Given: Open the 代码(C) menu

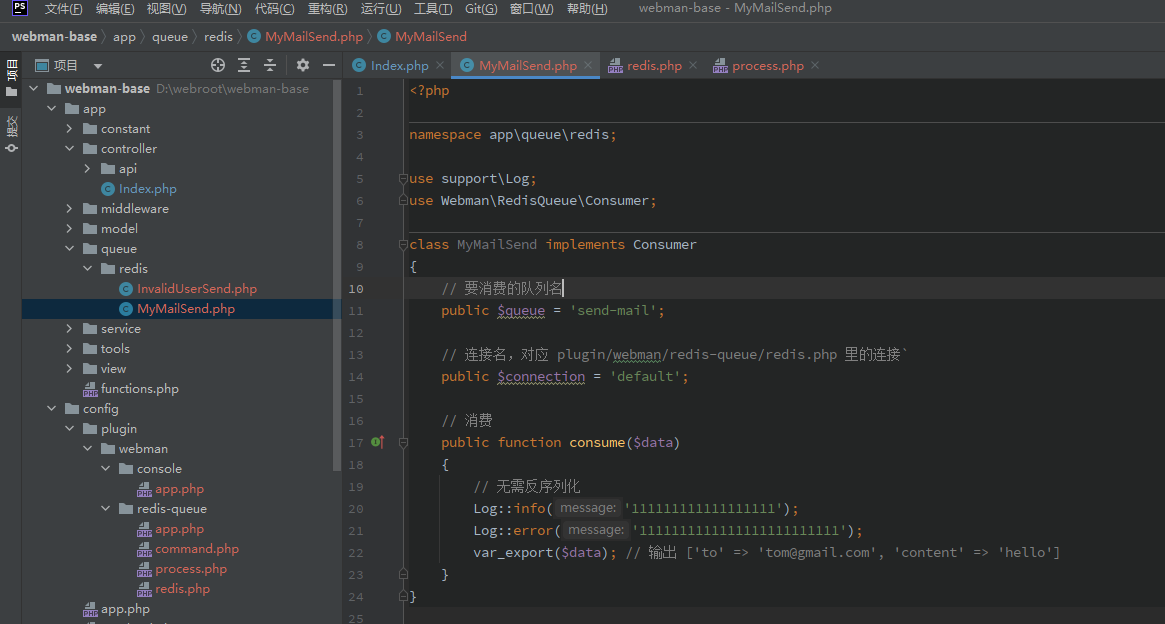Looking at the screenshot, I should point(274,8).
